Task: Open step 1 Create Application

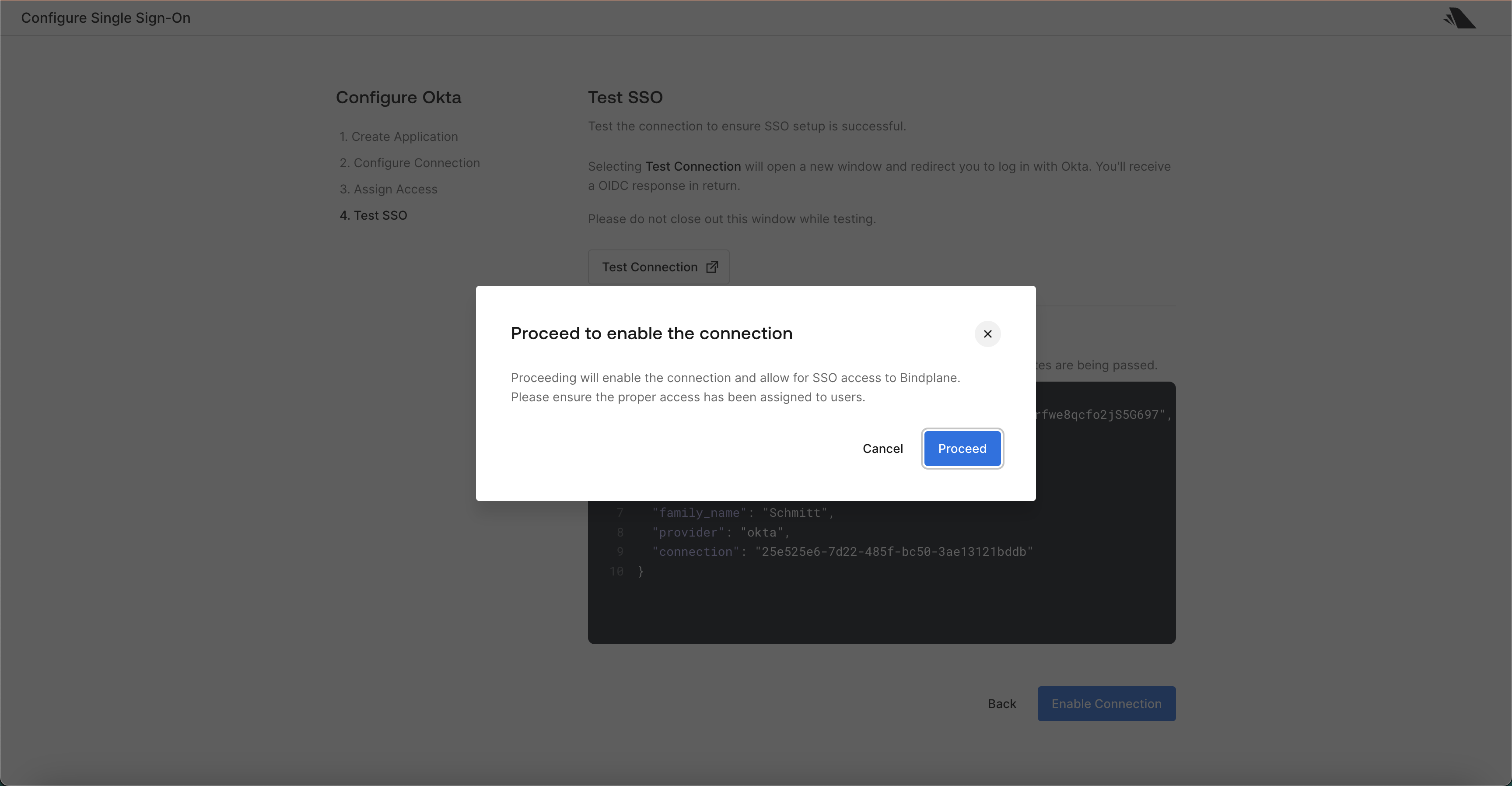Action: point(398,136)
